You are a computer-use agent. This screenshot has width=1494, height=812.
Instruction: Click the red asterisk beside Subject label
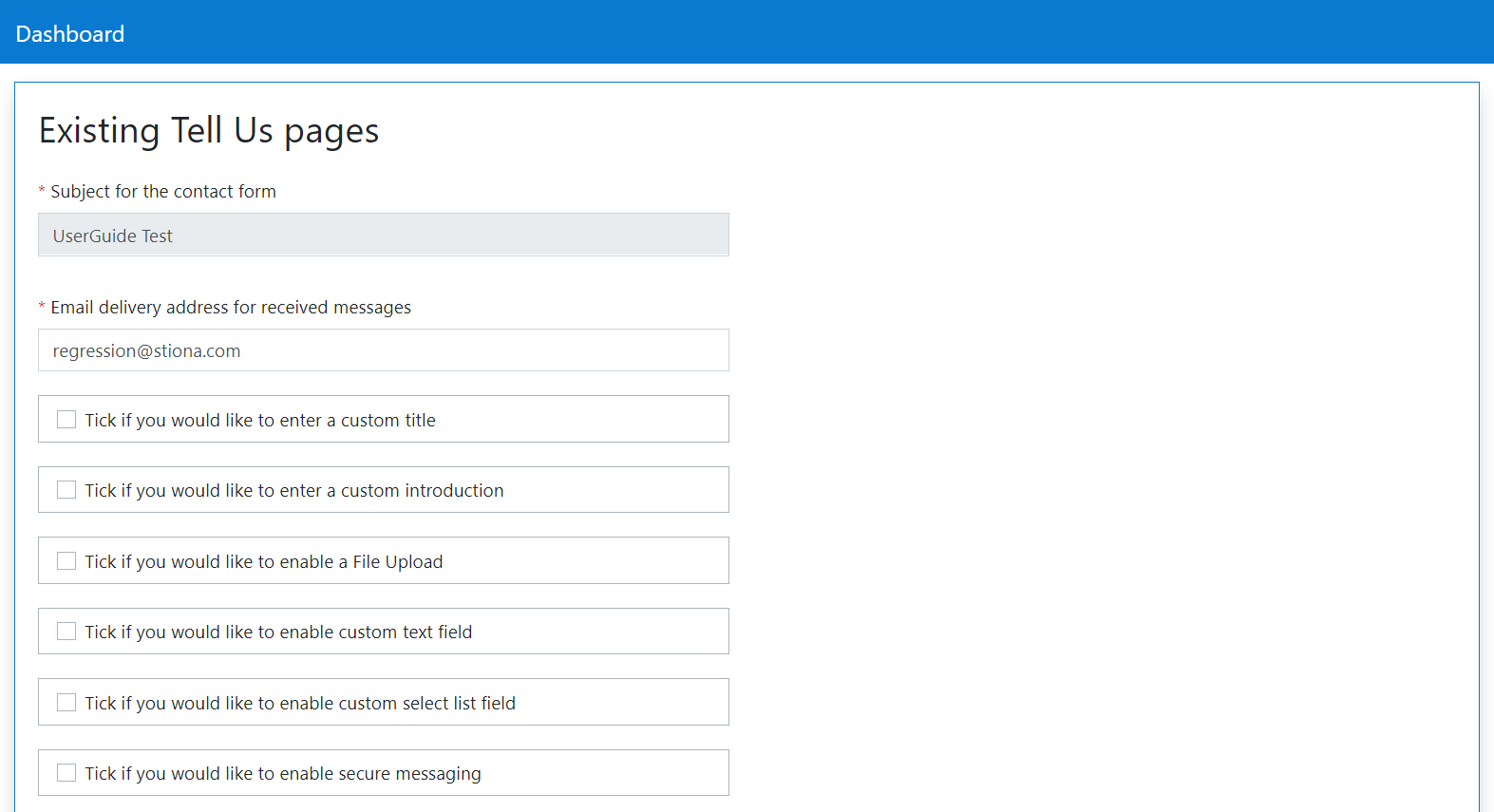[42, 192]
